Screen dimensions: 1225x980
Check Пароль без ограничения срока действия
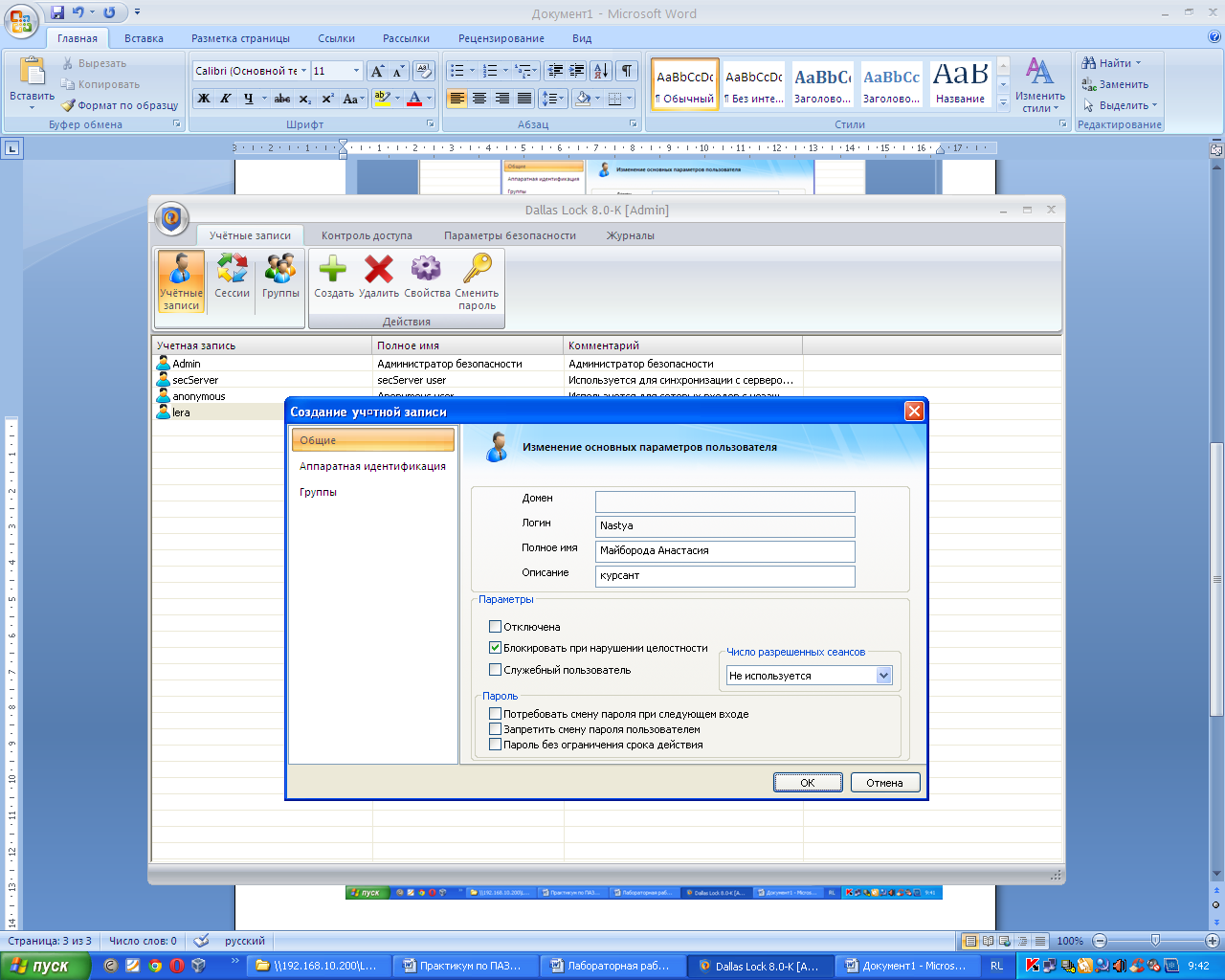tap(495, 745)
